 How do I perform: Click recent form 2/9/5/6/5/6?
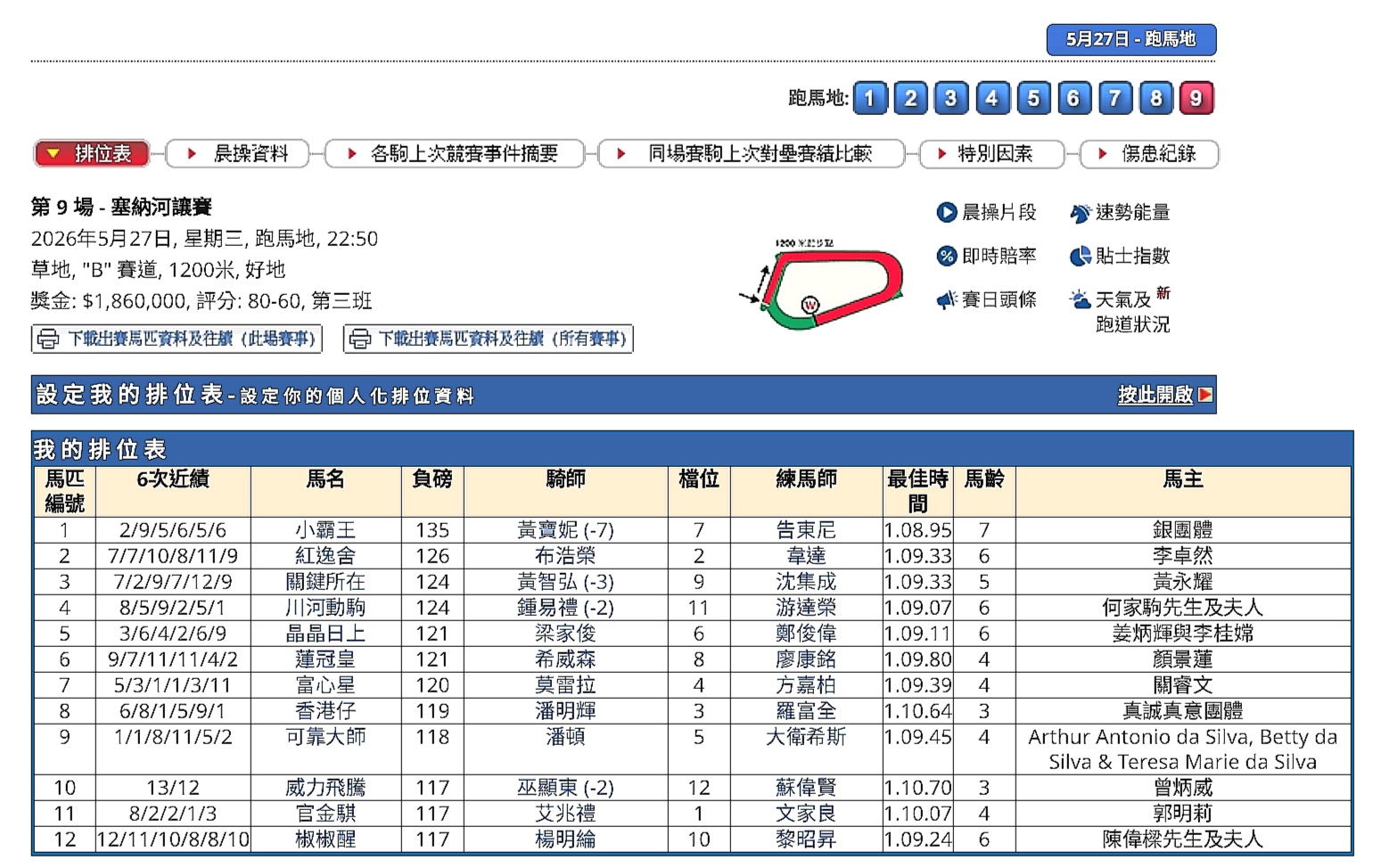[173, 530]
